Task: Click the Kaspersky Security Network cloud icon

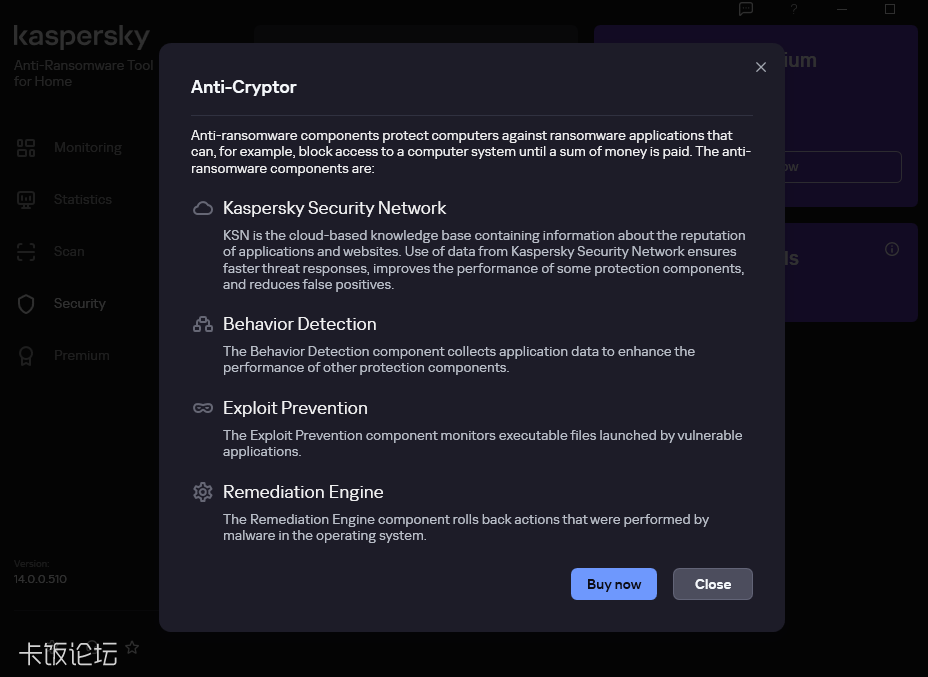Action: [203, 208]
